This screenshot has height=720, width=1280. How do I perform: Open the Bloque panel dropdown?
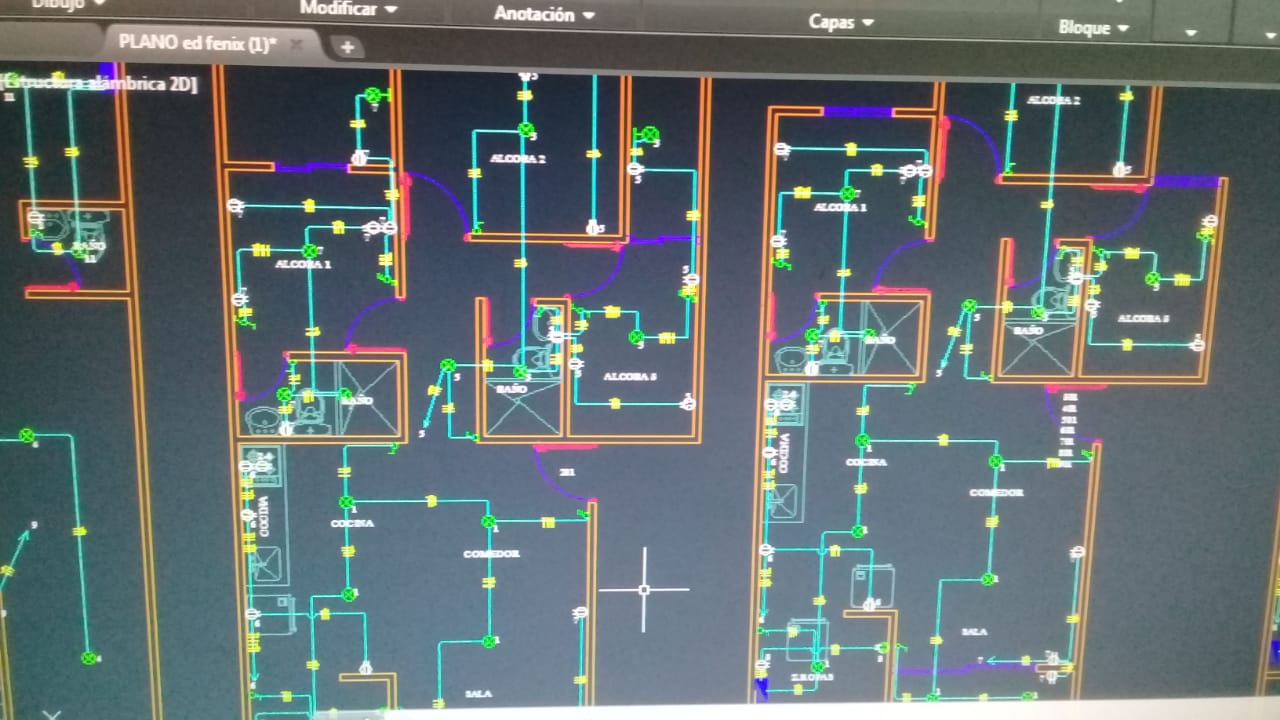pos(1093,28)
